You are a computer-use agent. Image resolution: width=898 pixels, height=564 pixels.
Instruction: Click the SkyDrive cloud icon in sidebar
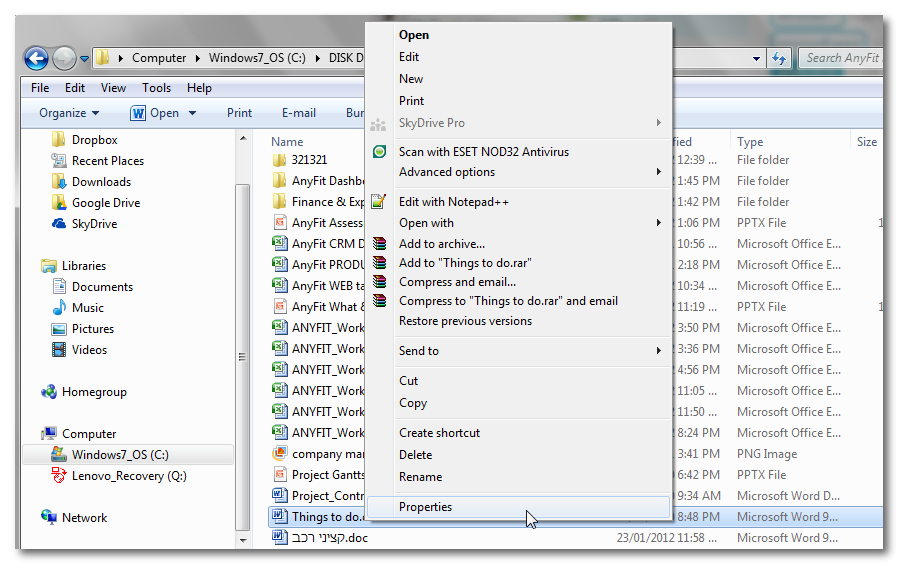pyautogui.click(x=59, y=224)
